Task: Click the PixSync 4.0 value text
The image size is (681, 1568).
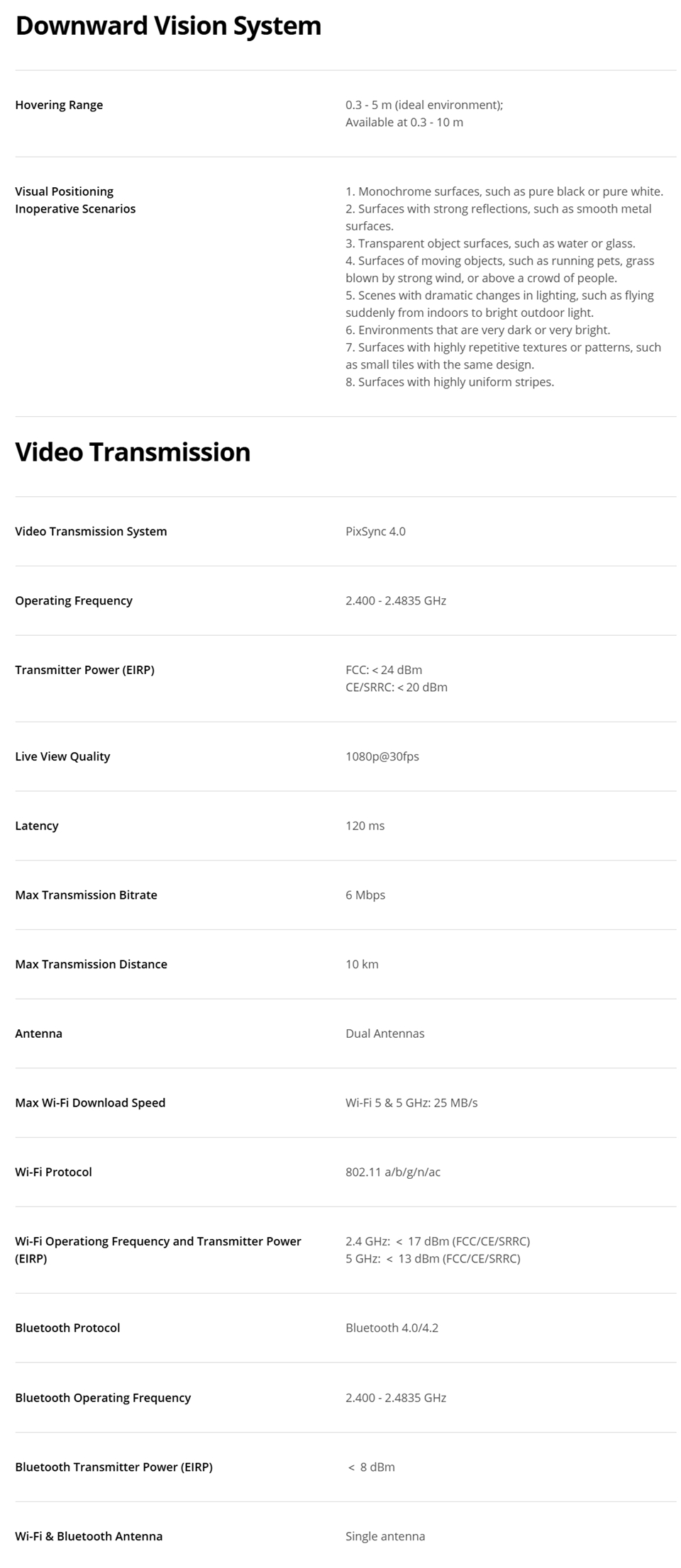Action: 375,532
